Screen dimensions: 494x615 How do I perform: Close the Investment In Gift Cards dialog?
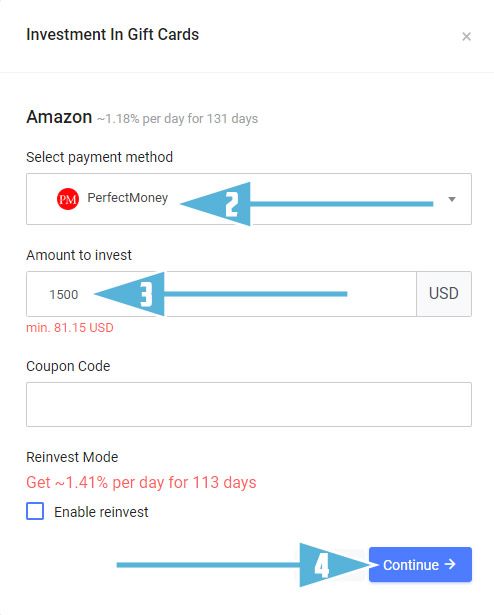click(x=466, y=36)
